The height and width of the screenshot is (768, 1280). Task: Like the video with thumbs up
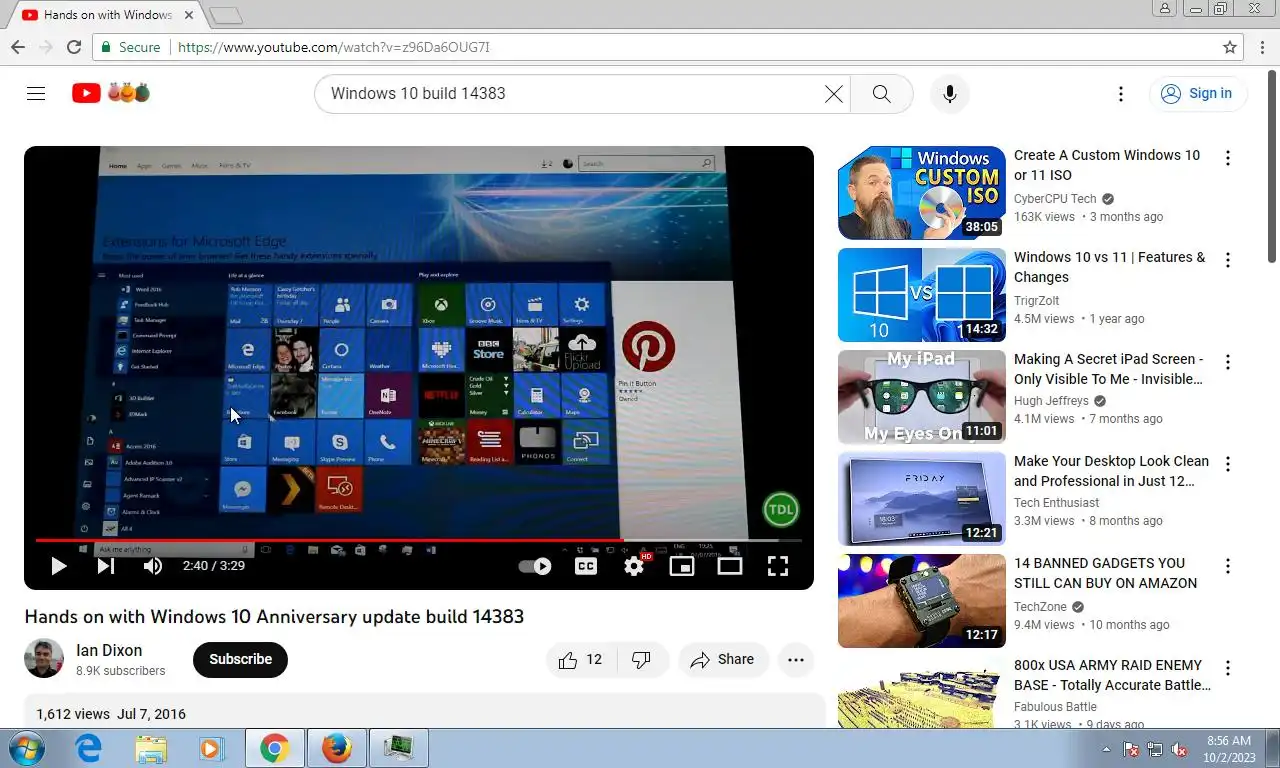click(x=581, y=659)
